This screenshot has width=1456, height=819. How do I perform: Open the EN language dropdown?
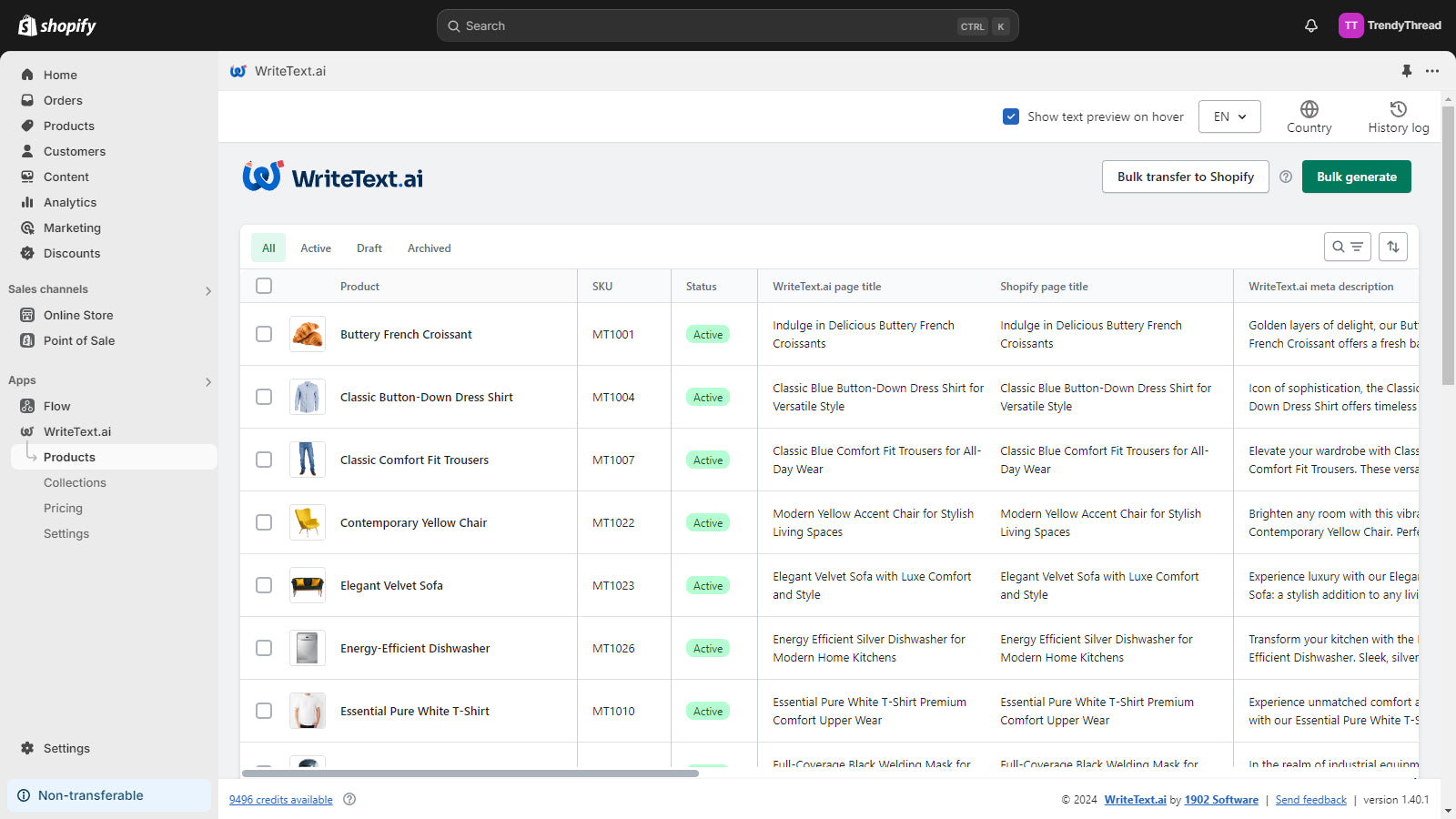pyautogui.click(x=1229, y=116)
